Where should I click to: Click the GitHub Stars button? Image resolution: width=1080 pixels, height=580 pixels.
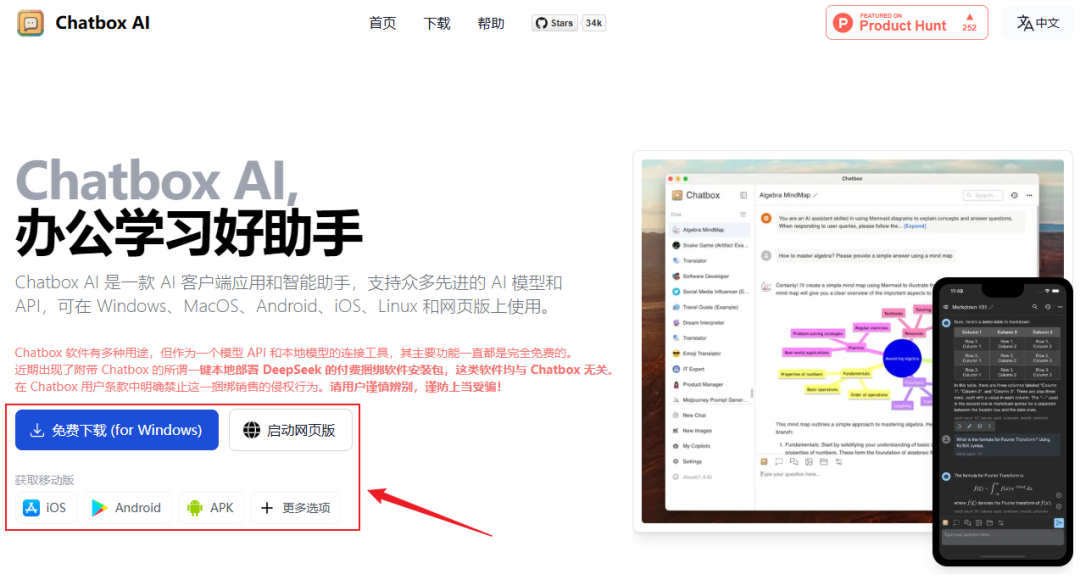(554, 23)
